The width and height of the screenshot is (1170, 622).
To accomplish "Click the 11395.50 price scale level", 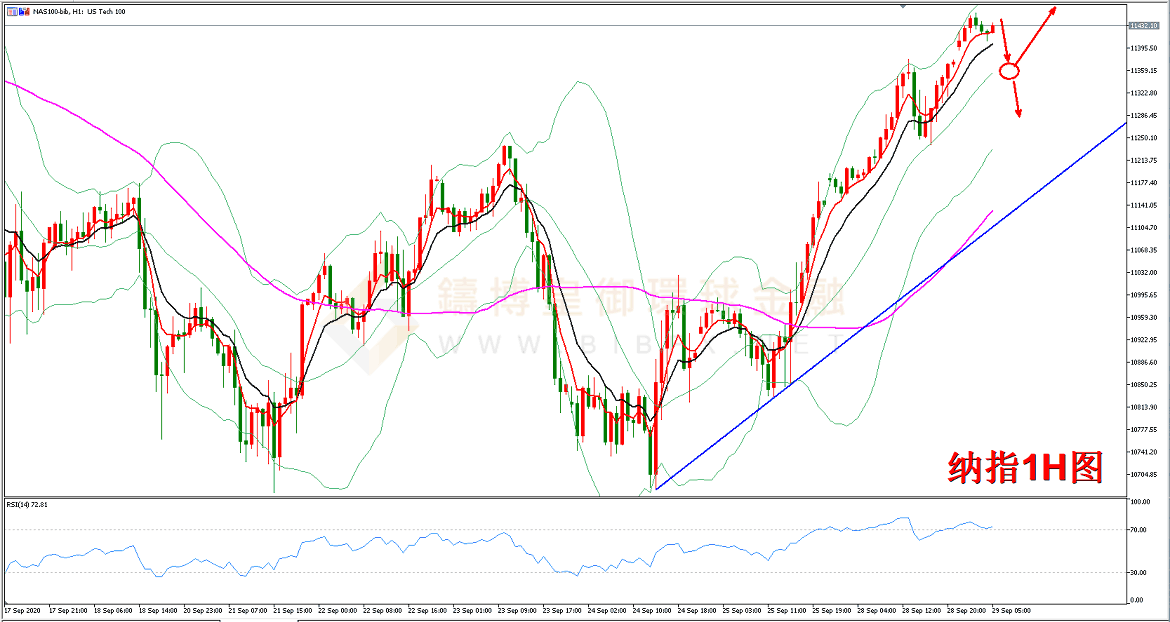I will (x=1143, y=48).
